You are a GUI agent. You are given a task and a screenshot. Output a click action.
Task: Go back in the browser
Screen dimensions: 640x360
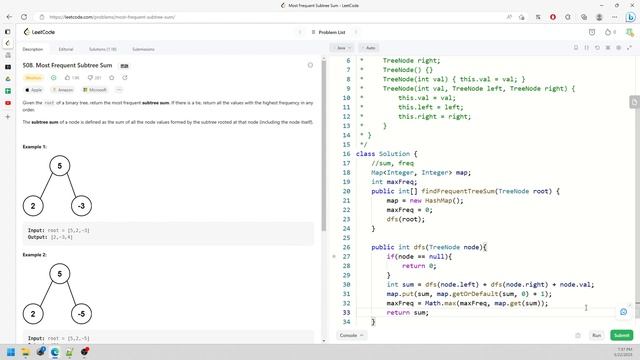click(9, 17)
